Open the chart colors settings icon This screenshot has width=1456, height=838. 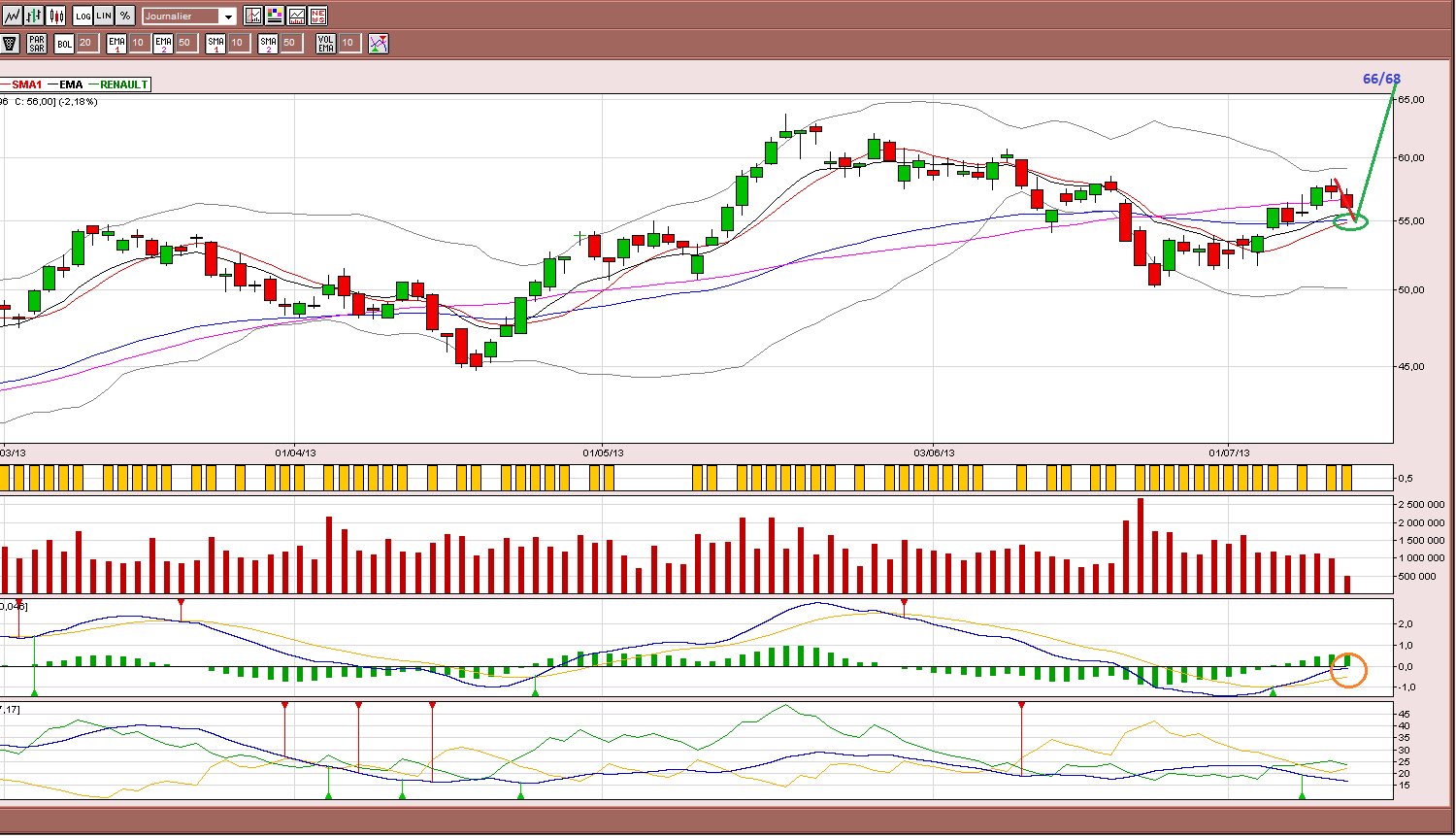click(x=275, y=16)
